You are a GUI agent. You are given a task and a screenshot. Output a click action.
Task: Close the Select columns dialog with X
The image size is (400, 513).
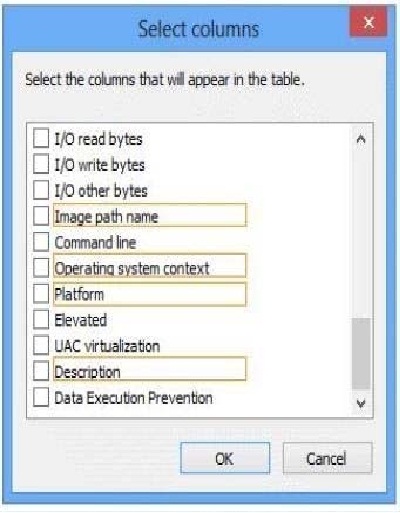tap(368, 22)
